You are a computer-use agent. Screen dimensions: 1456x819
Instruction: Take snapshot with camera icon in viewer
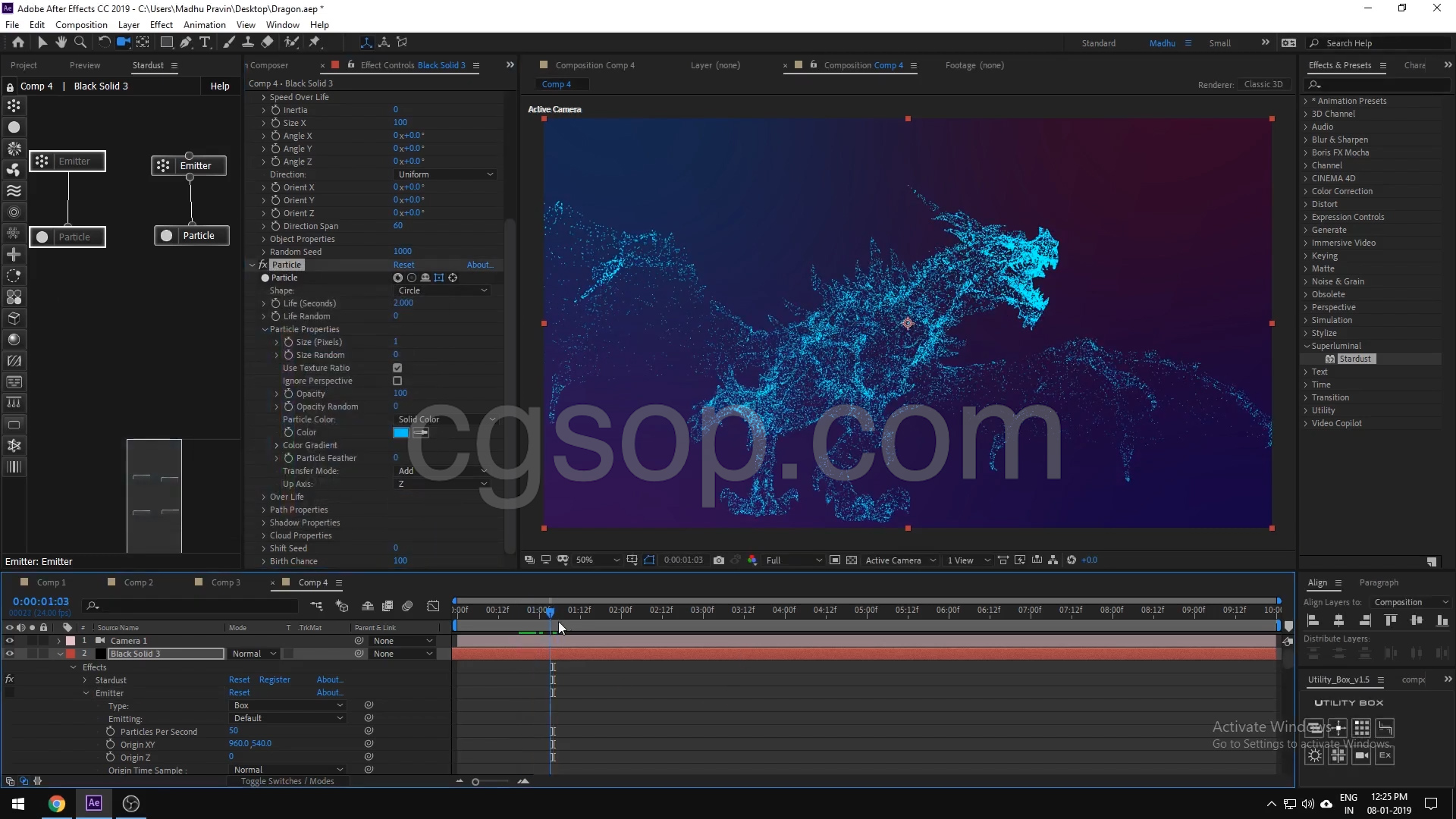point(719,560)
